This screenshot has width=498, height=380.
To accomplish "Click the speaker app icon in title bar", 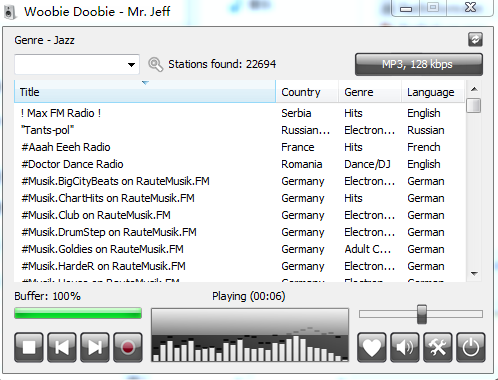I will tap(10, 12).
